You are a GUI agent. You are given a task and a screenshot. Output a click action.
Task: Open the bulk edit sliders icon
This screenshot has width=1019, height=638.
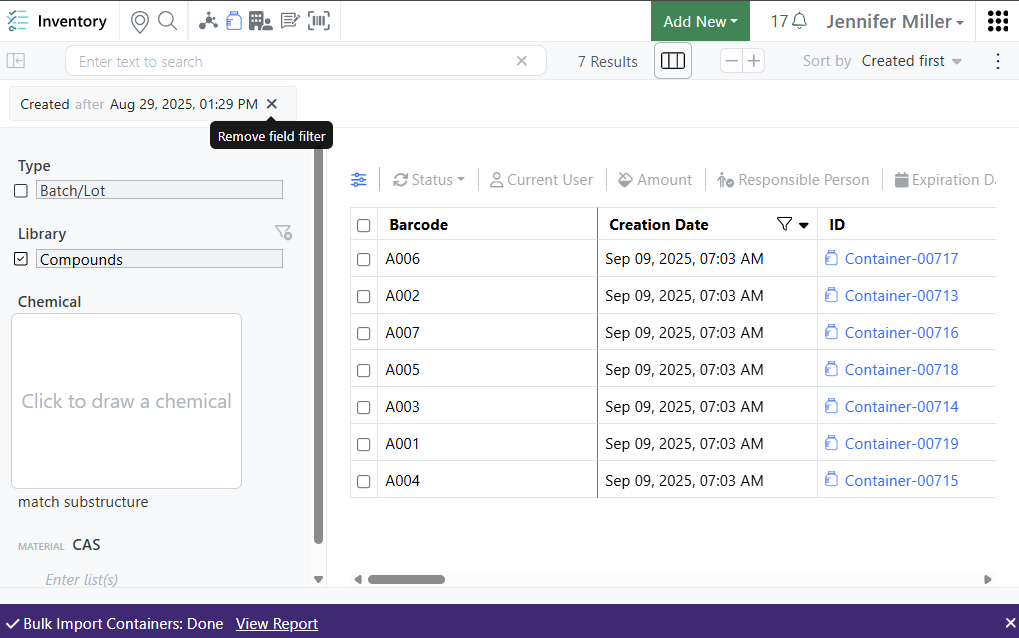(359, 180)
